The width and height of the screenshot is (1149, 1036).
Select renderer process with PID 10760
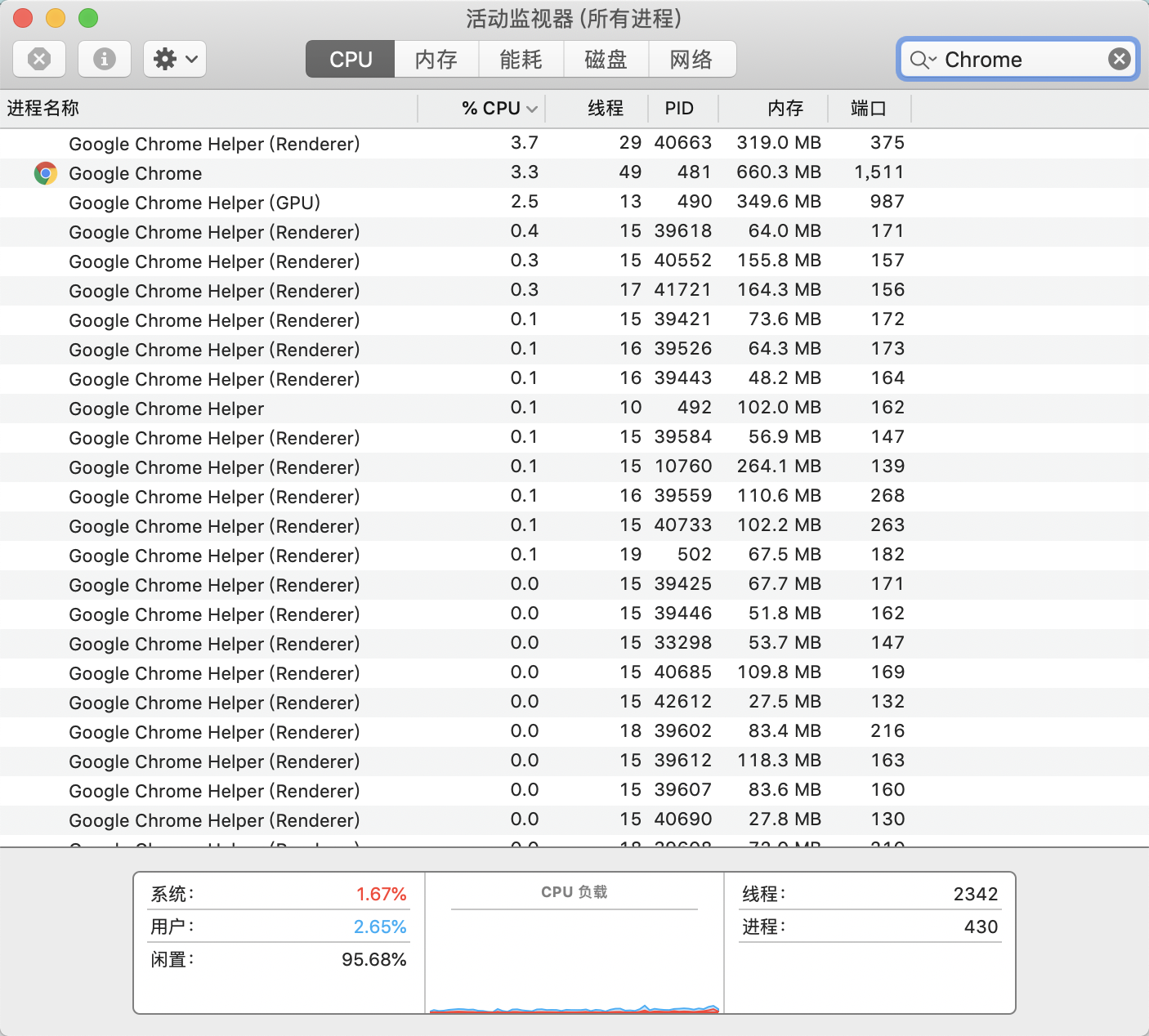pyautogui.click(x=574, y=467)
